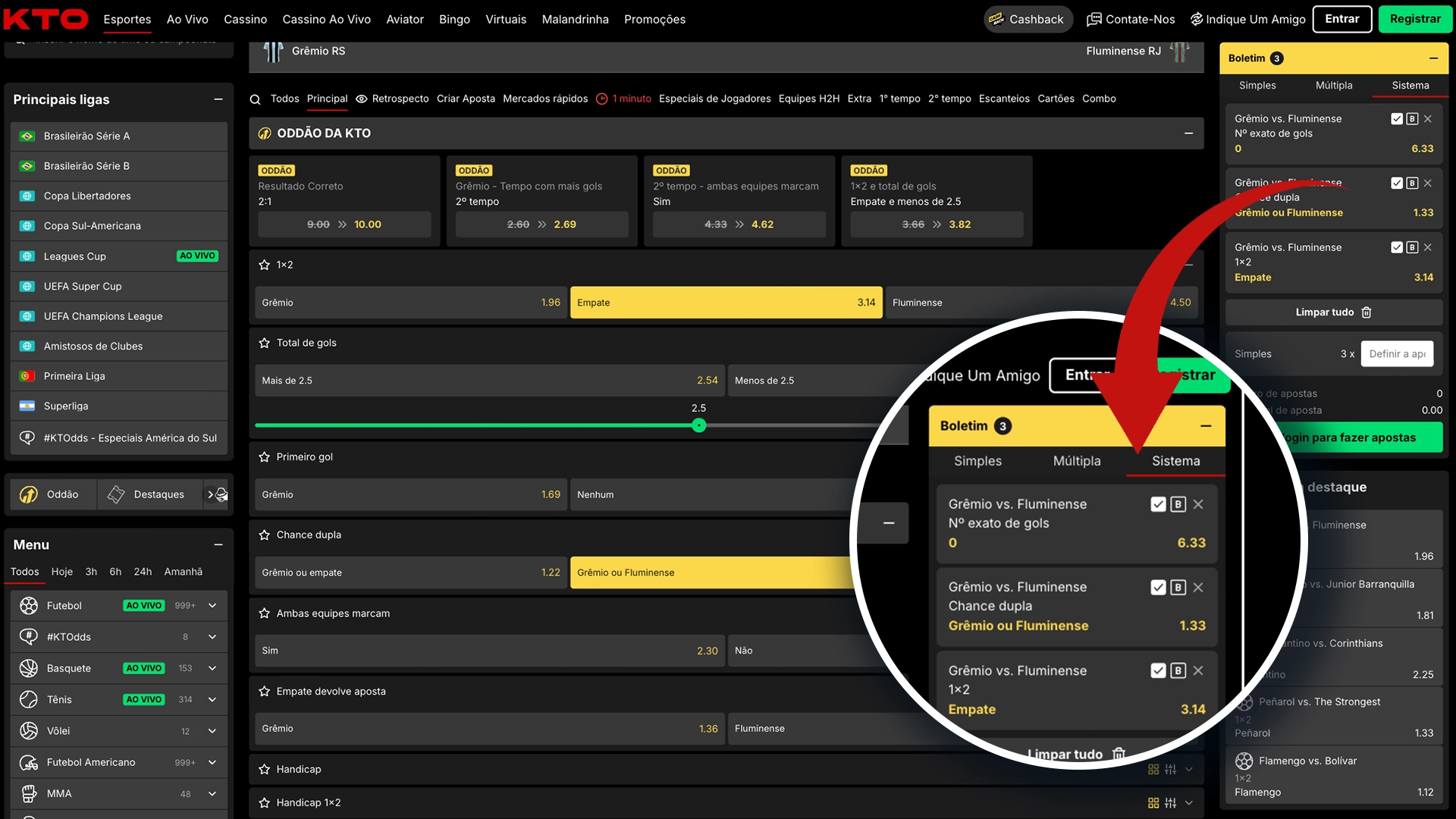This screenshot has height=819, width=1456.
Task: Star the Primeiro gol market
Action: pos(264,457)
